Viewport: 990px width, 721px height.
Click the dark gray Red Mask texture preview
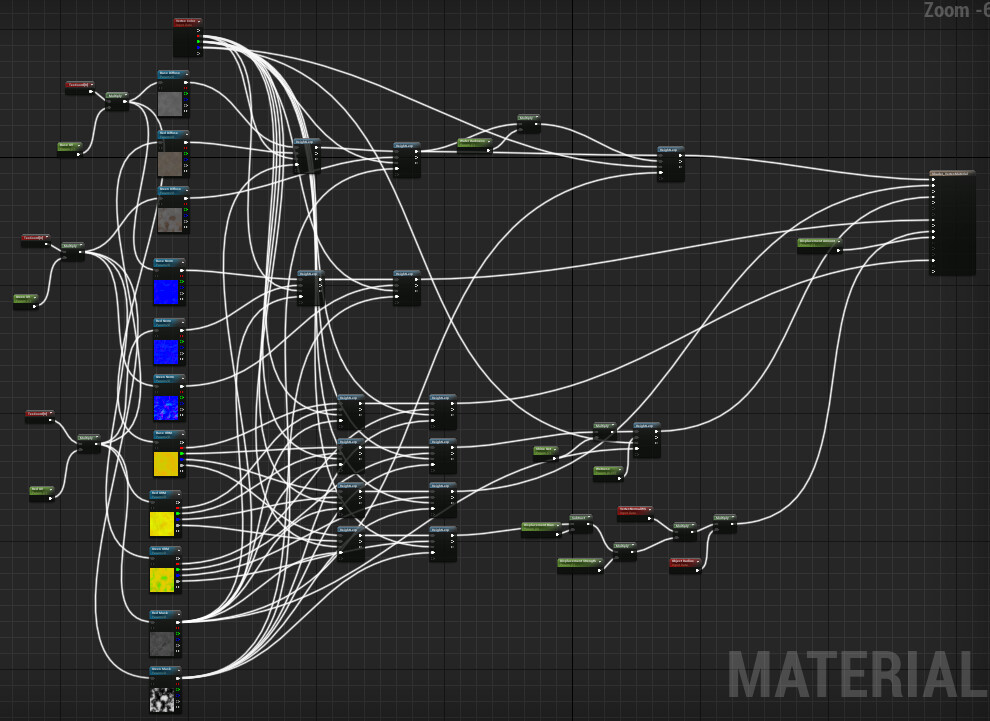point(162,644)
